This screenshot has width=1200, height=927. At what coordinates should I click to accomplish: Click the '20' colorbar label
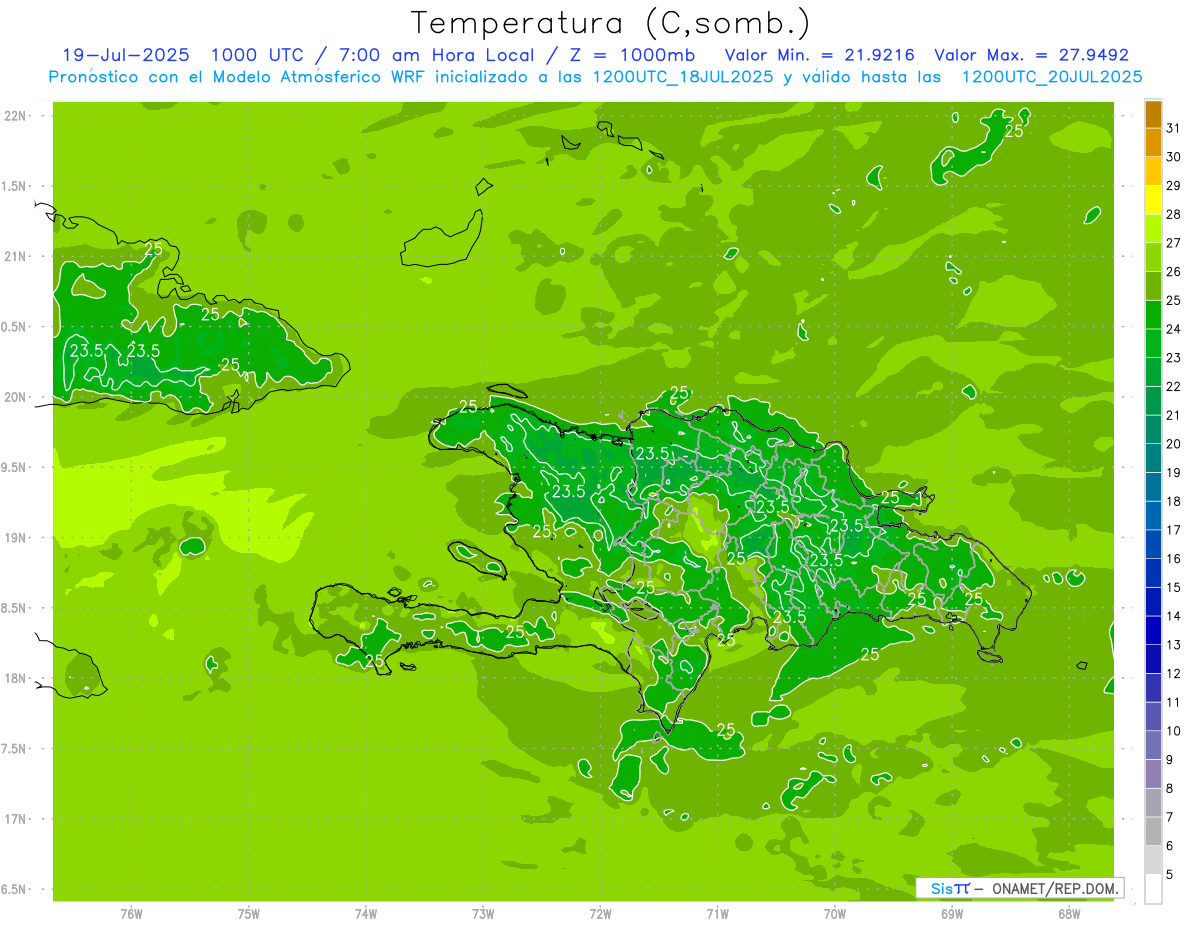[1174, 444]
